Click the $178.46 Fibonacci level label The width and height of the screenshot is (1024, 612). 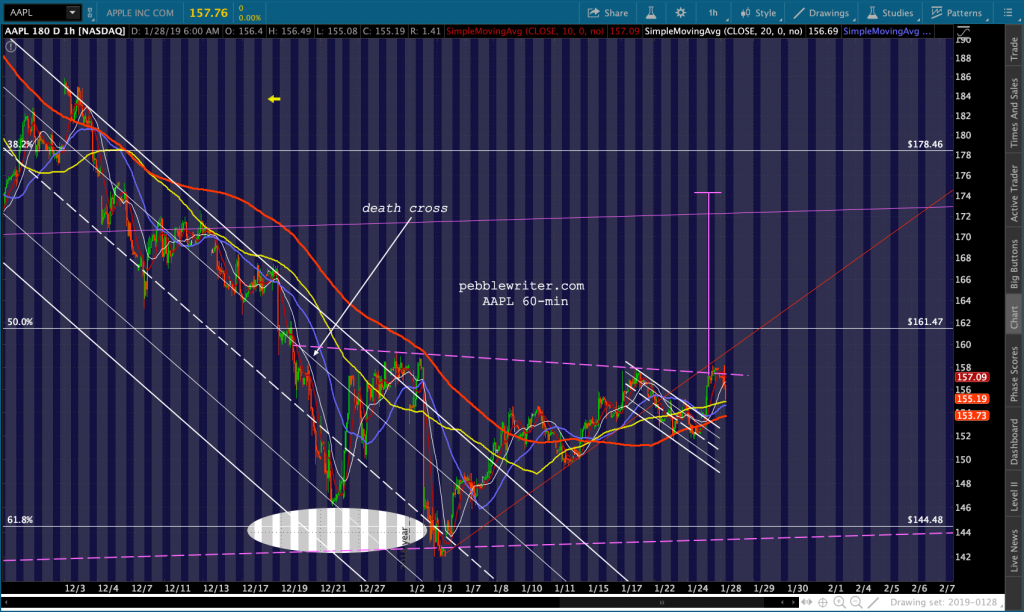(925, 144)
